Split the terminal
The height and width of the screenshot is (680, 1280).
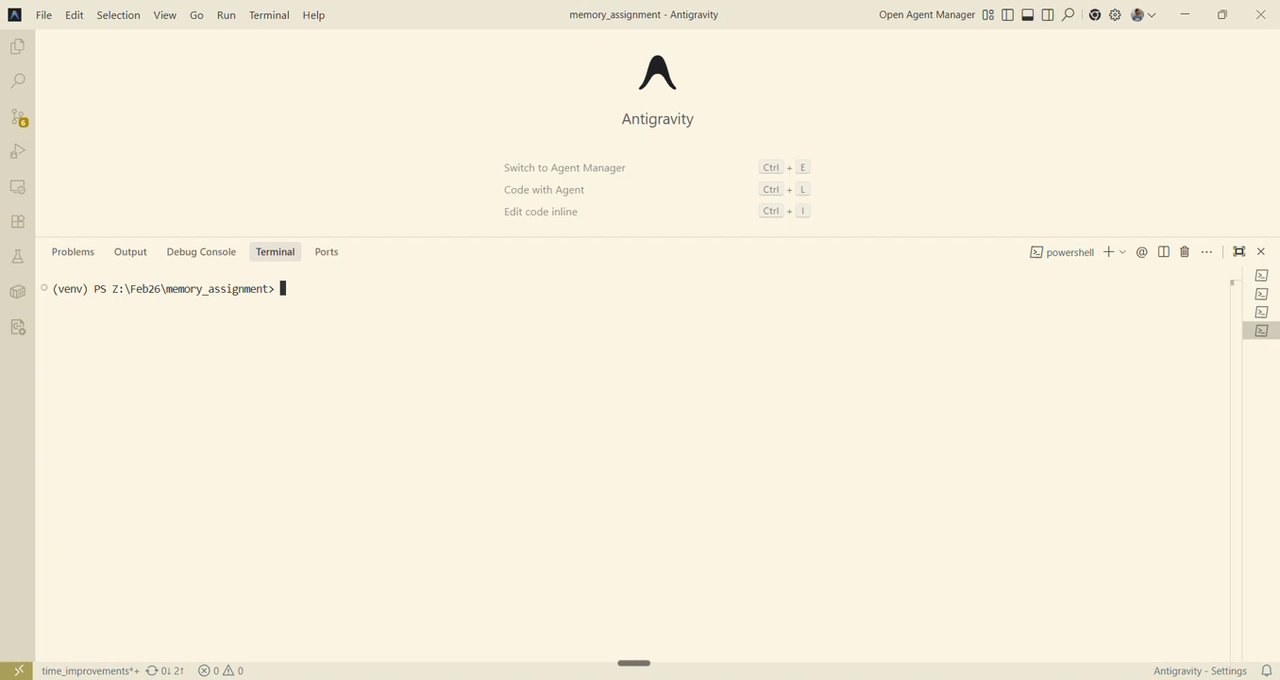click(1163, 252)
